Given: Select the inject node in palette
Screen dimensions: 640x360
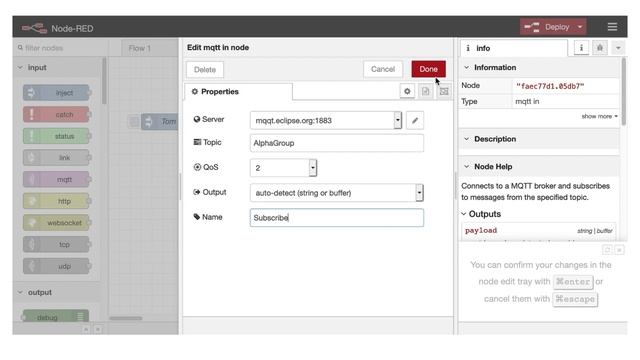Looking at the screenshot, I should [x=56, y=93].
